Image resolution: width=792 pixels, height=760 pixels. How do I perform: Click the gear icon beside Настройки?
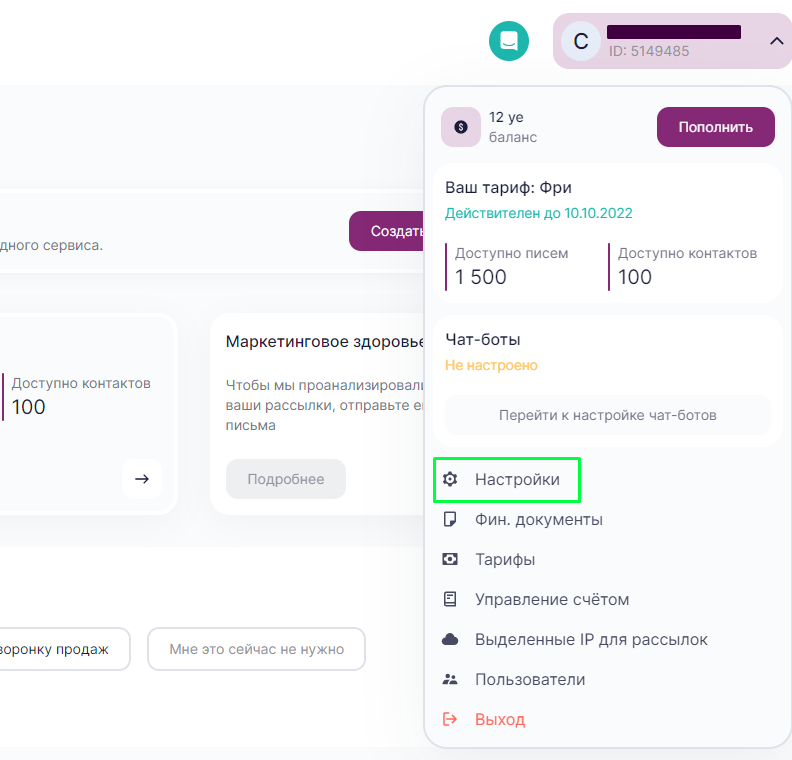click(x=450, y=480)
